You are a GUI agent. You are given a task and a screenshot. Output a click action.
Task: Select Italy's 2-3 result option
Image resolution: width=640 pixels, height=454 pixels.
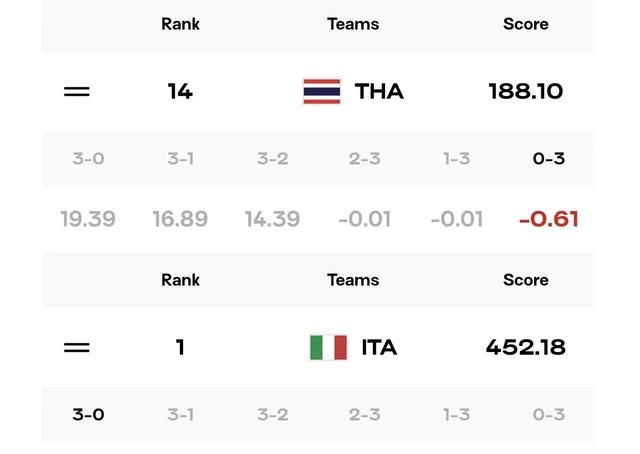[x=364, y=414]
